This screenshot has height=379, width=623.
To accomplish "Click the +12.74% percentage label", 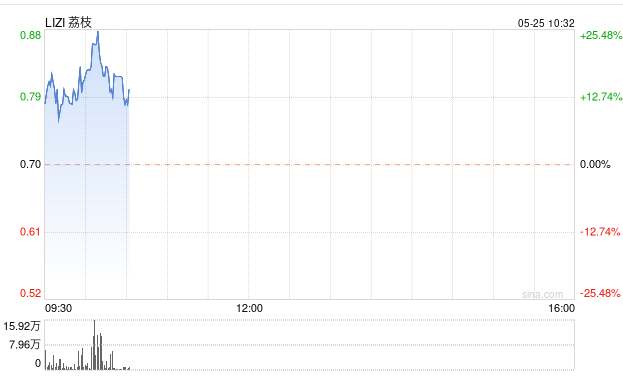I will (601, 97).
